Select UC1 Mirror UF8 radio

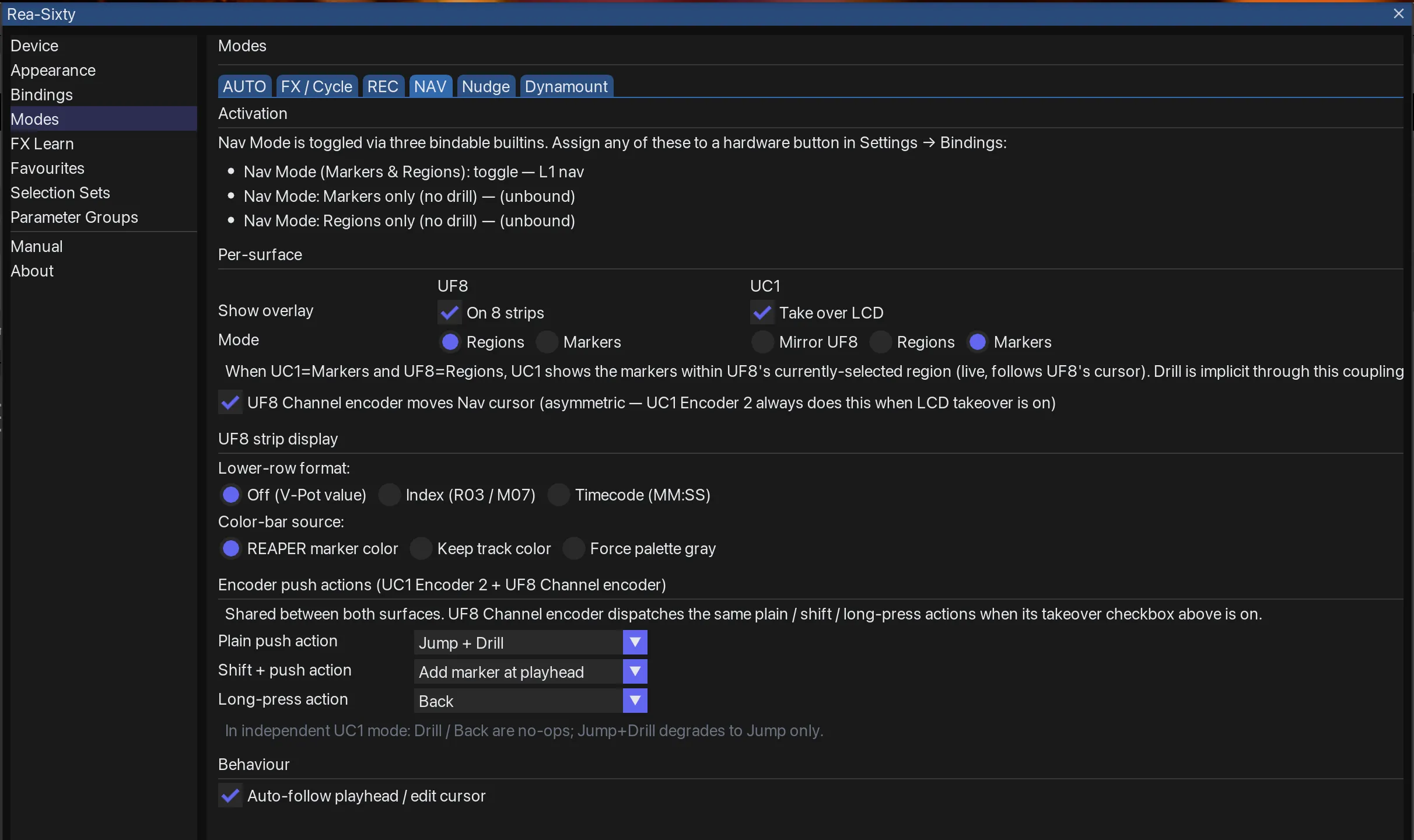coord(762,342)
